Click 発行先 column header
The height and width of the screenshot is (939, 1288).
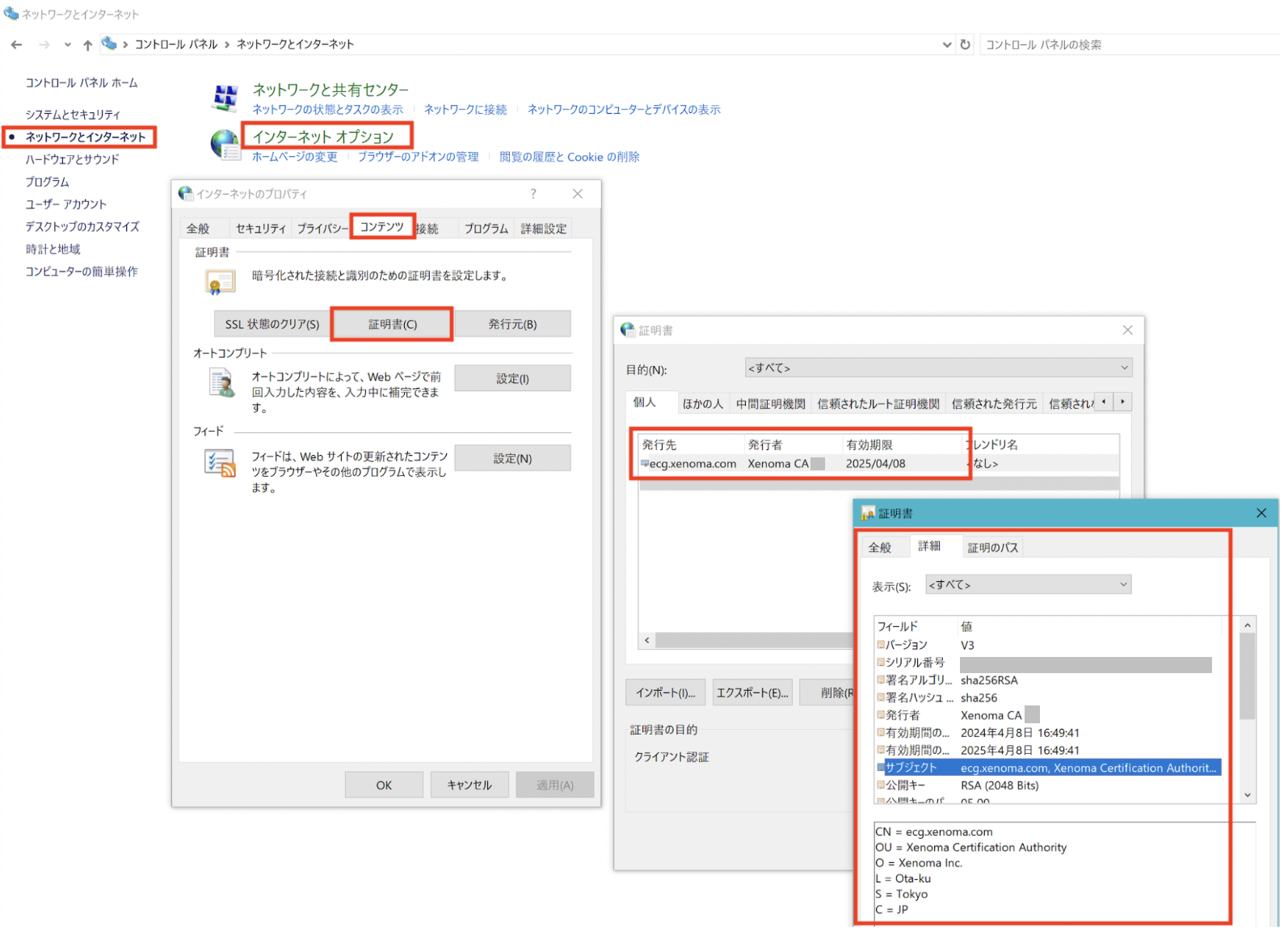click(692, 445)
